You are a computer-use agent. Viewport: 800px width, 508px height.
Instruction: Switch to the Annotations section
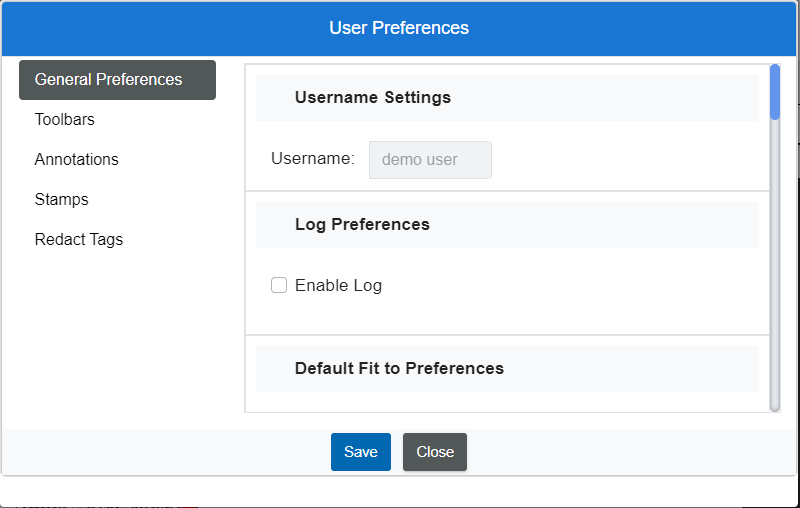pos(77,159)
